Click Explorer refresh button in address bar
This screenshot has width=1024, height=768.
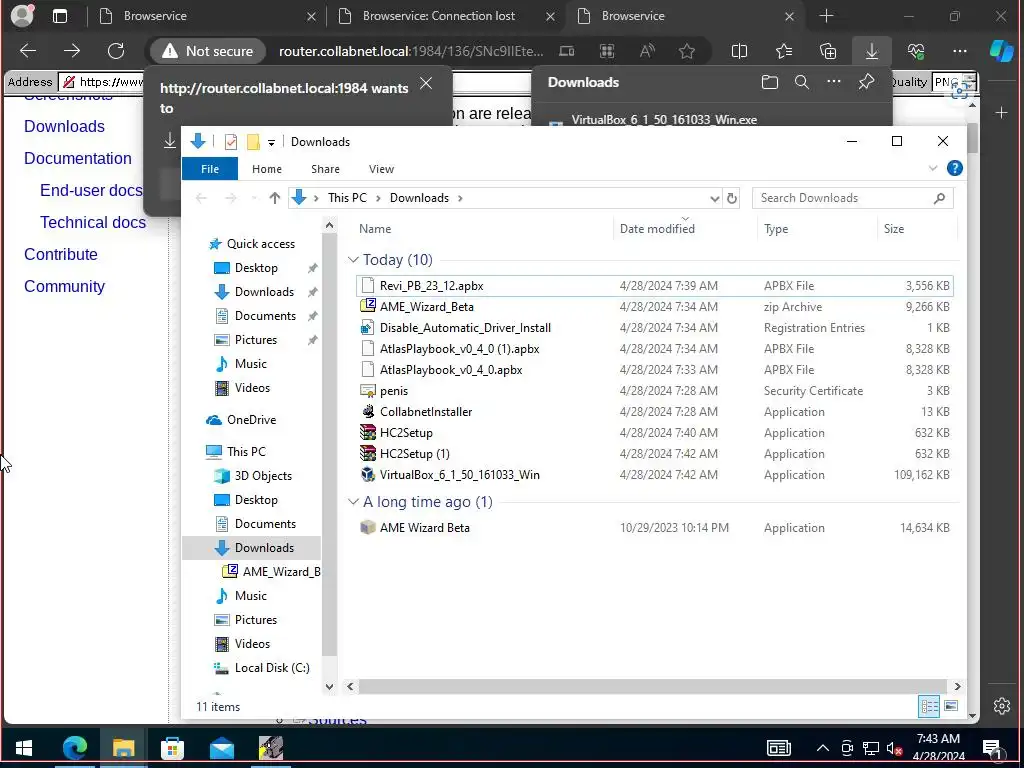click(732, 198)
